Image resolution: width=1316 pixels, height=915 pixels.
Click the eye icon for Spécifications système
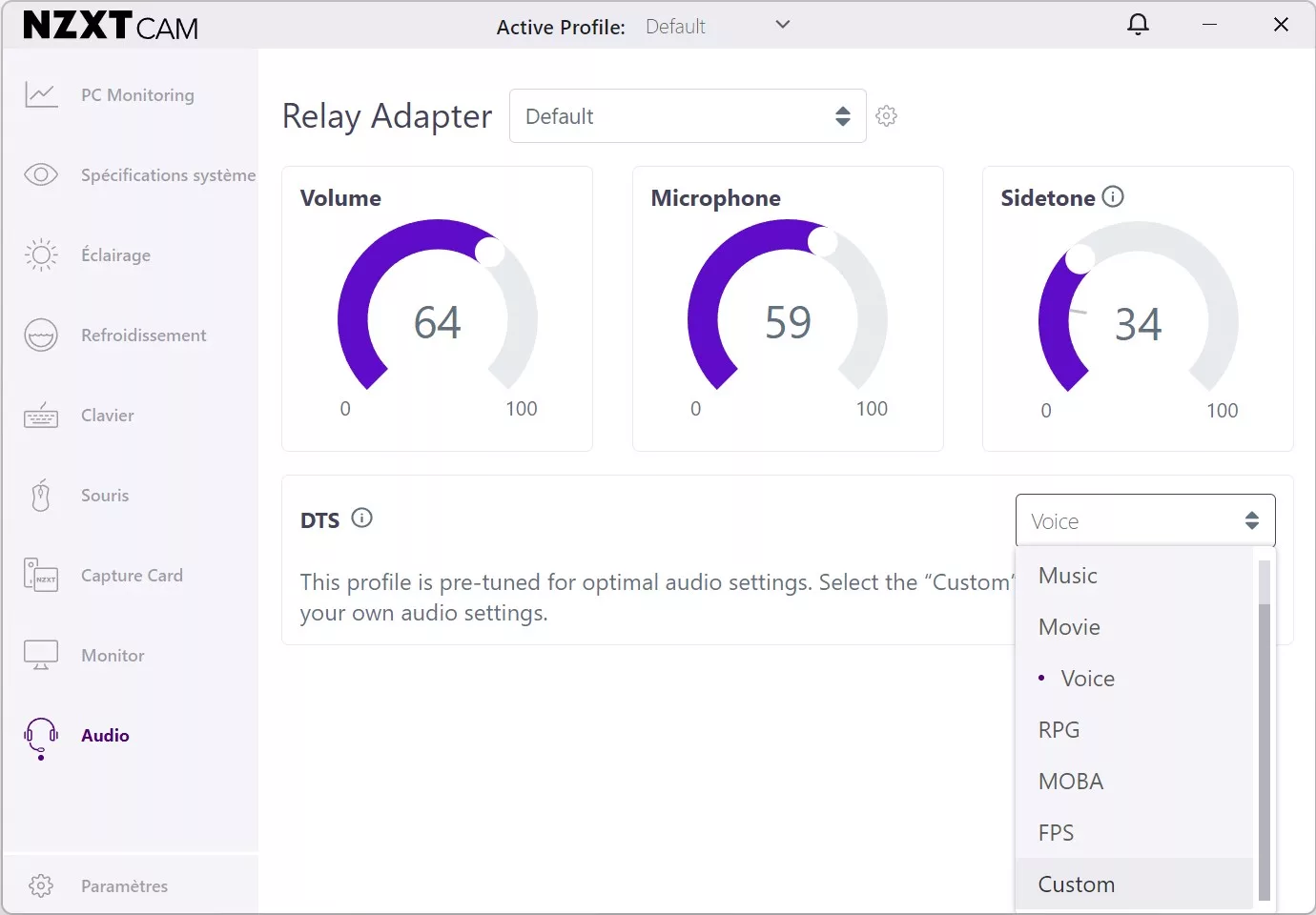click(x=41, y=175)
